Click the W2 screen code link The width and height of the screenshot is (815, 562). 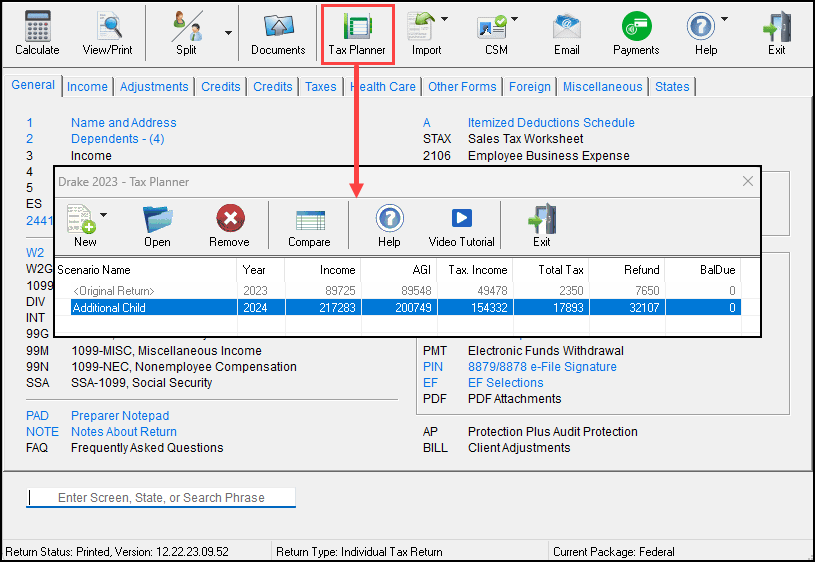coord(35,253)
